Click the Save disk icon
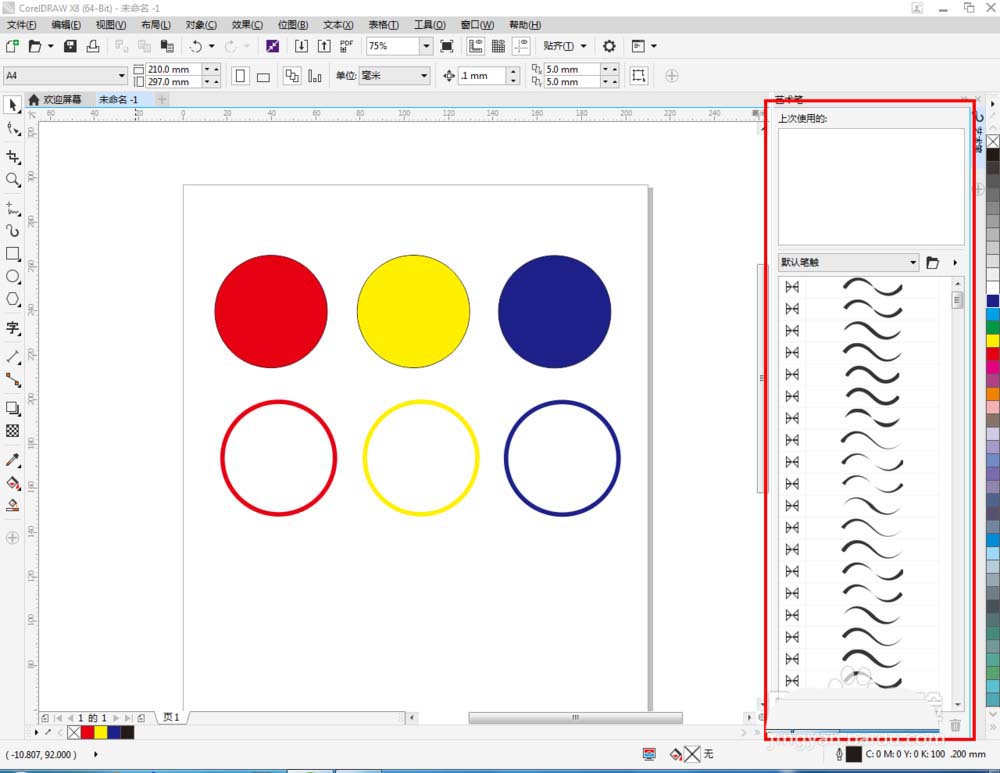This screenshot has width=1000, height=773. (x=70, y=46)
